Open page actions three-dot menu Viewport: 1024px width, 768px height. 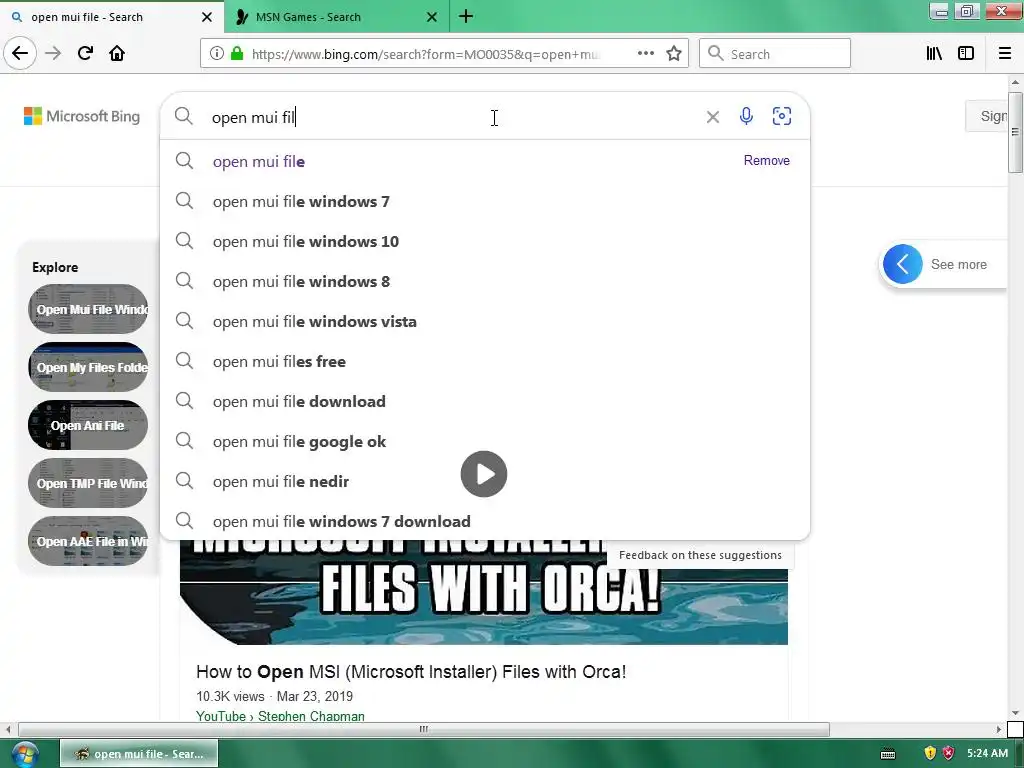tap(645, 54)
